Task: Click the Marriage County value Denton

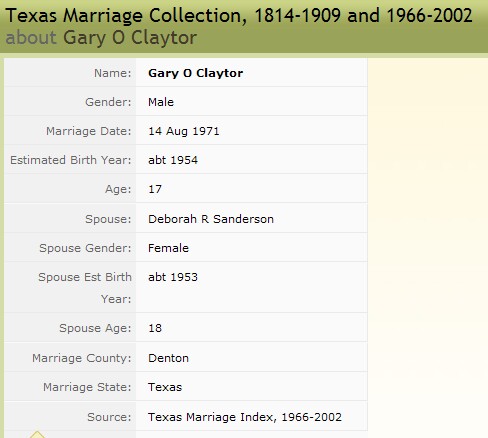Action: click(x=168, y=358)
